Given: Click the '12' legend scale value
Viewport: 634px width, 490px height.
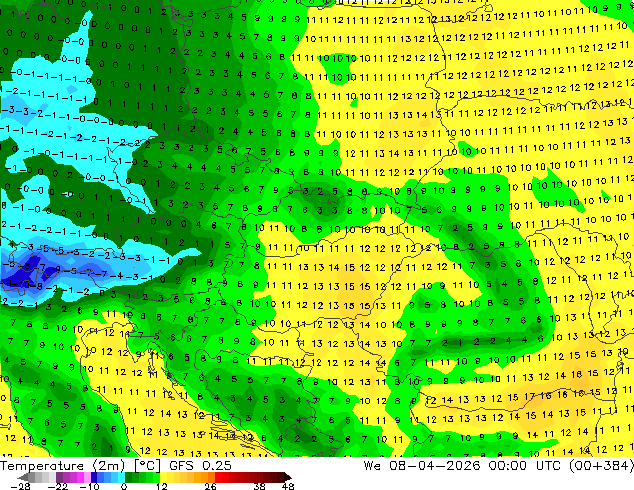Looking at the screenshot, I should click(x=162, y=486).
